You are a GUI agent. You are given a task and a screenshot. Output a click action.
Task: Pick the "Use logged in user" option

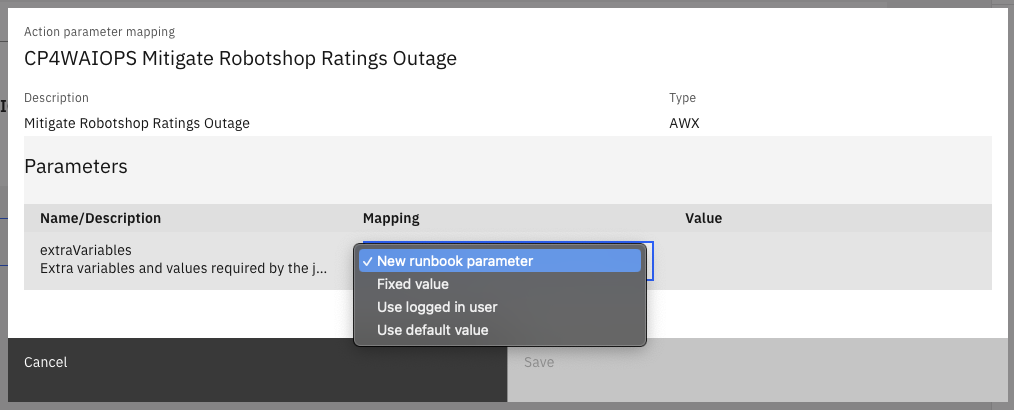(x=436, y=307)
